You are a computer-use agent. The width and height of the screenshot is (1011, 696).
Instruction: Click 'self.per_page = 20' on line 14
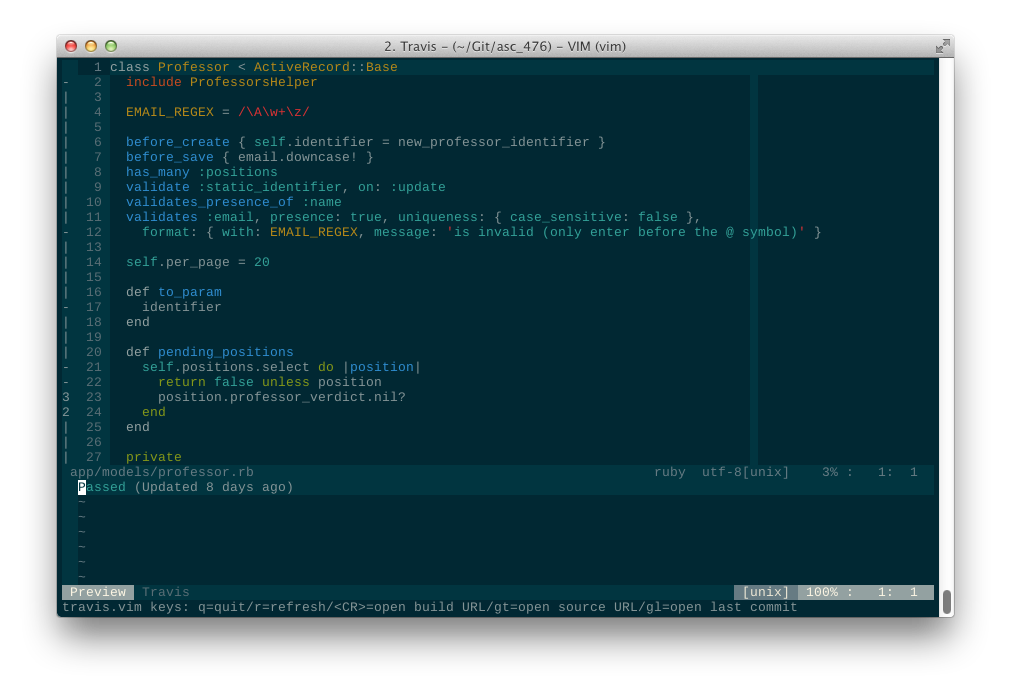[x=197, y=262]
